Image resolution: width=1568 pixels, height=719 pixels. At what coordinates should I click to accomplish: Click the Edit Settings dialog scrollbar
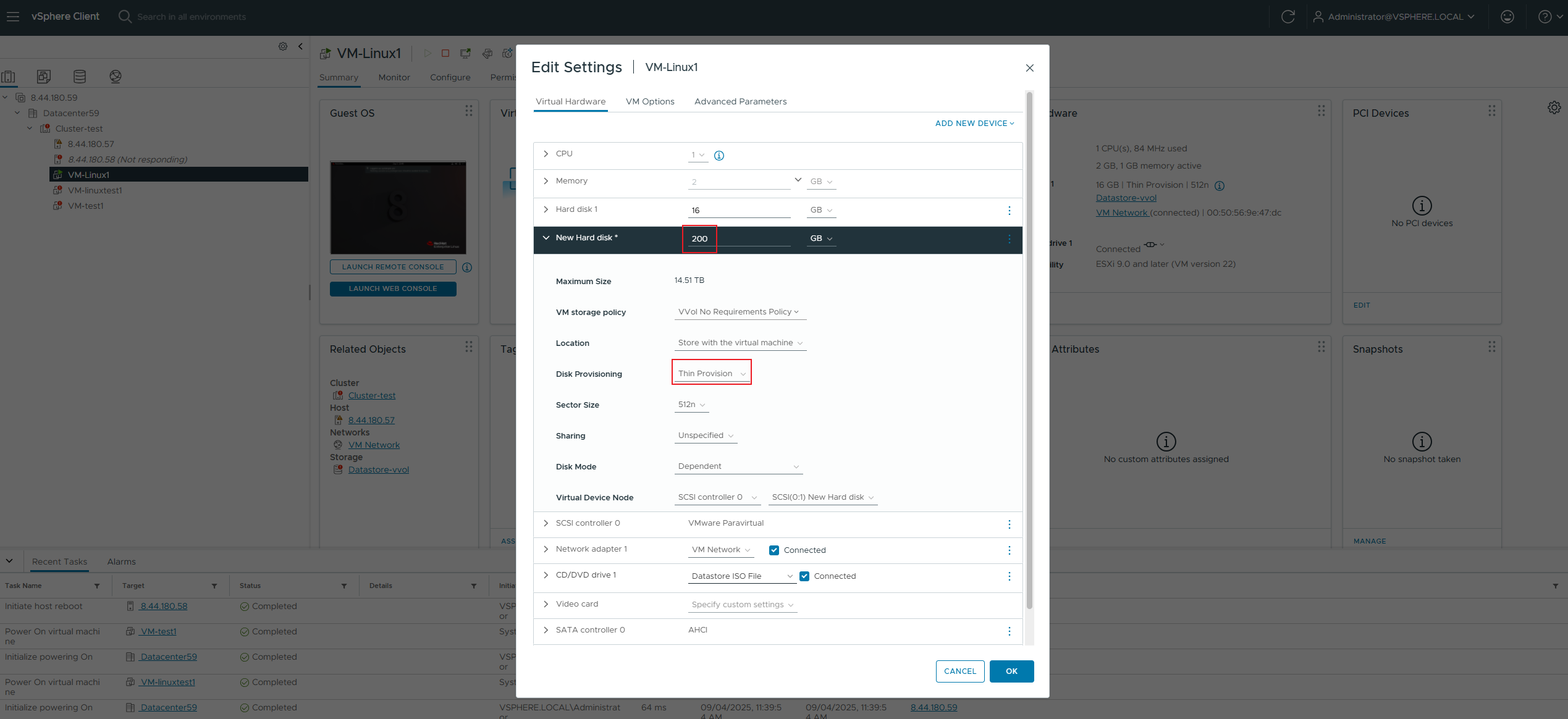click(x=1029, y=351)
